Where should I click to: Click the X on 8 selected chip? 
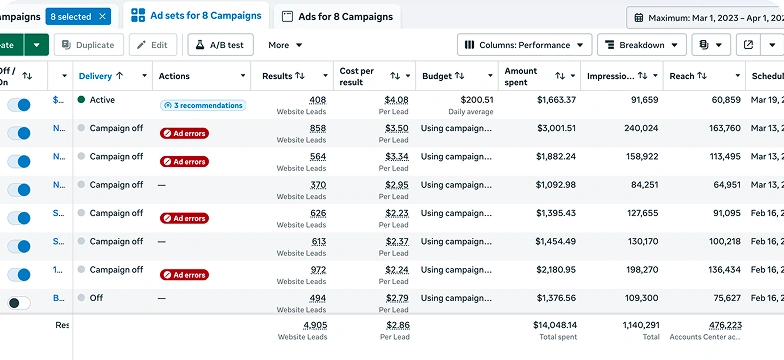tap(102, 16)
